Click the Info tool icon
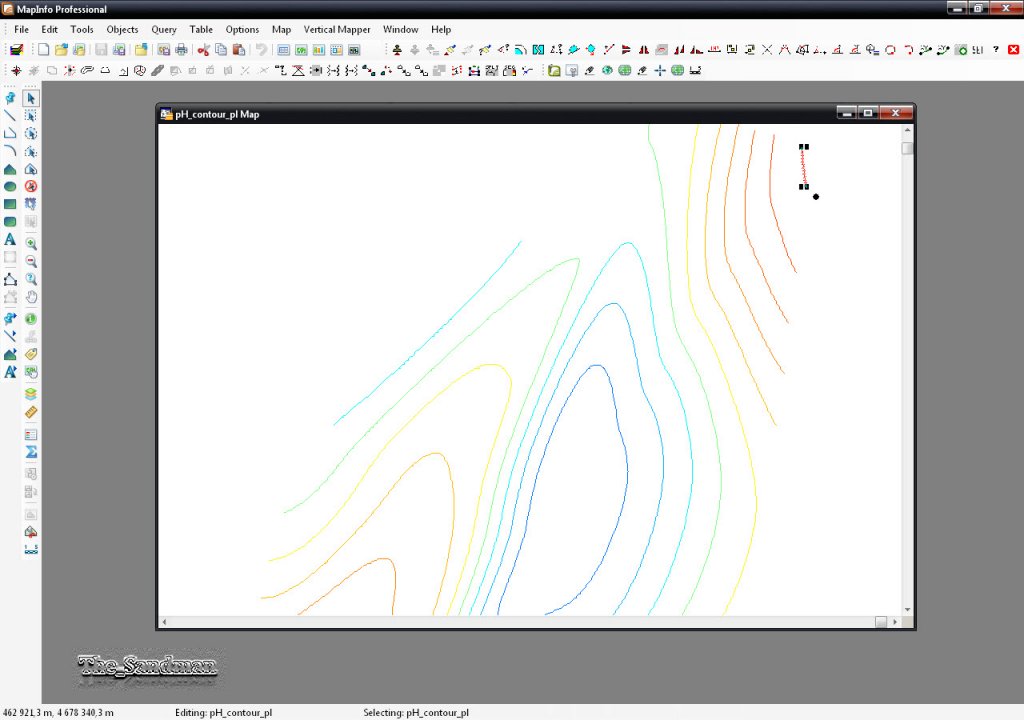1024x720 pixels. (31, 318)
